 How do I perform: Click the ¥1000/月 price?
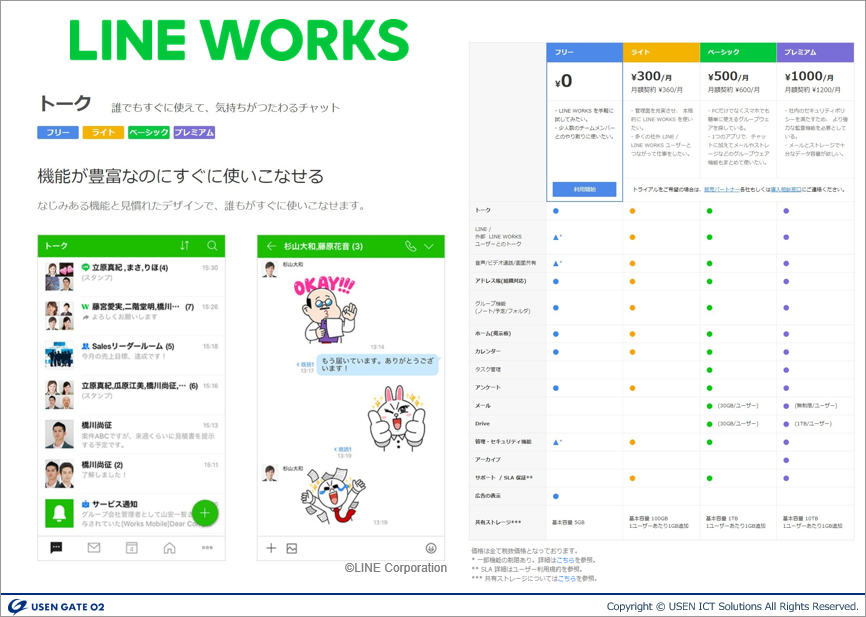click(x=809, y=77)
